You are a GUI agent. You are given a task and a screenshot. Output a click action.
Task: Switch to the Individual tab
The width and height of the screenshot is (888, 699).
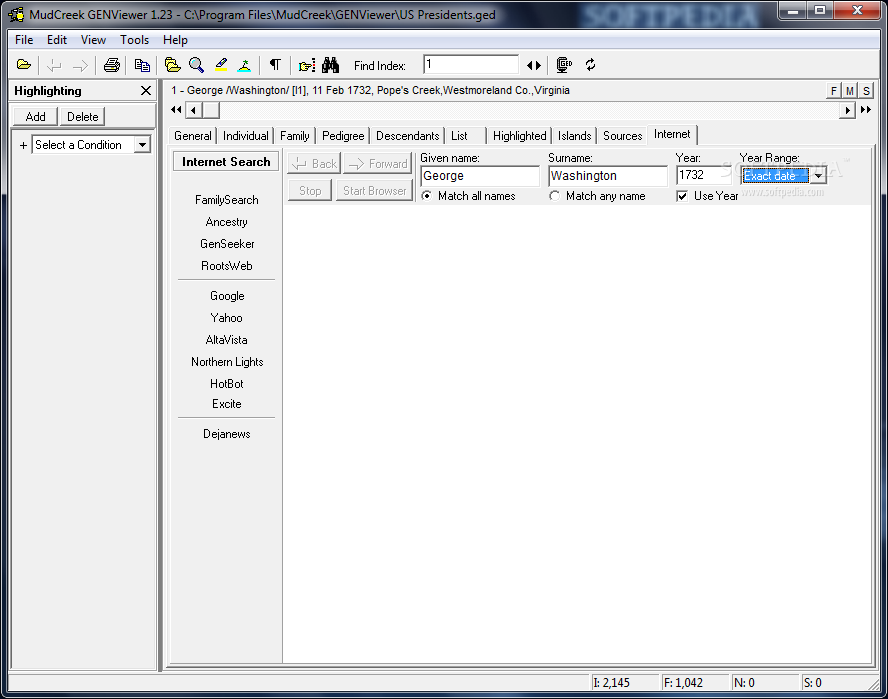[x=246, y=136]
